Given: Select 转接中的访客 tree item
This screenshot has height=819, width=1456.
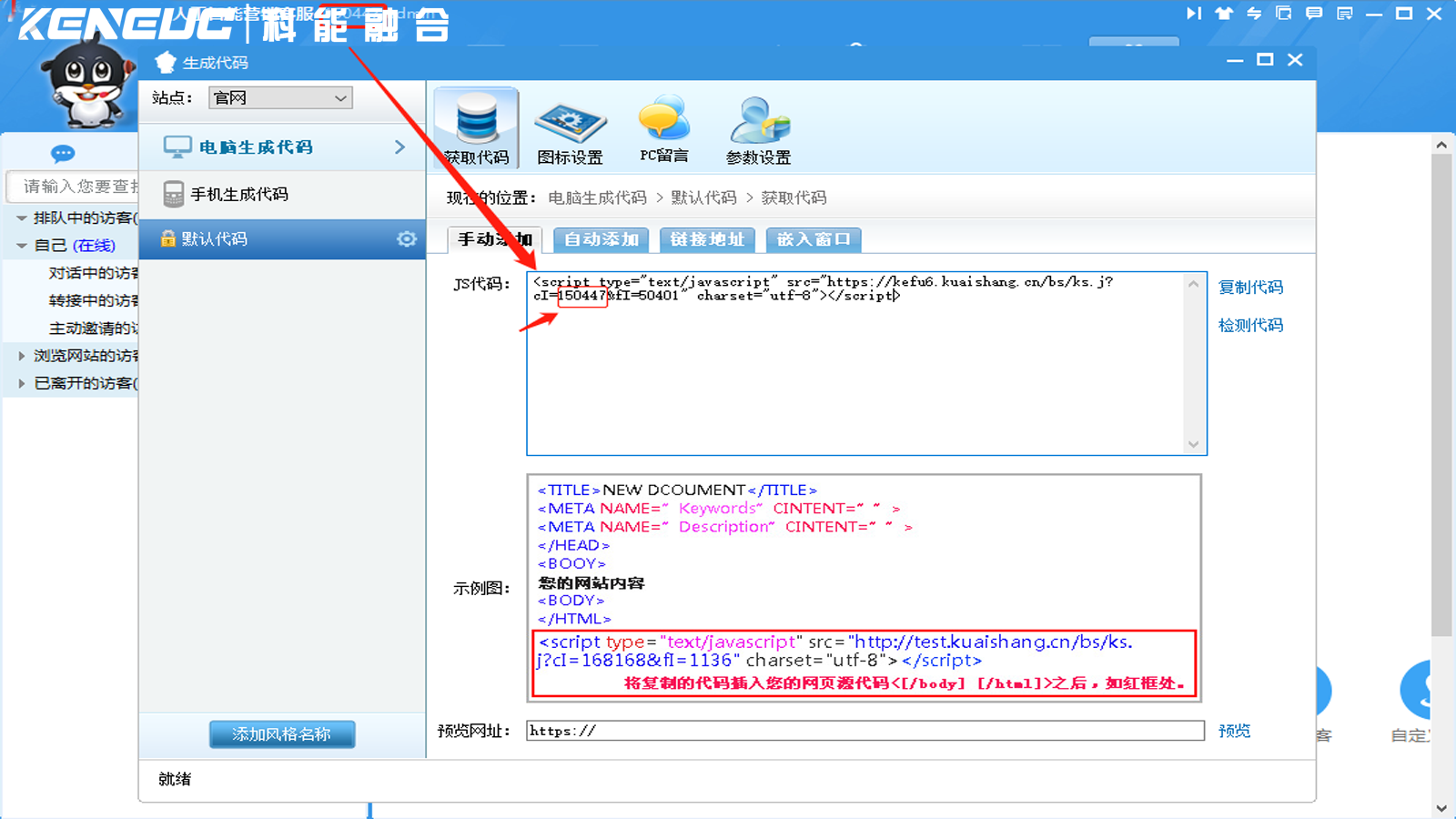Looking at the screenshot, I should (x=93, y=300).
